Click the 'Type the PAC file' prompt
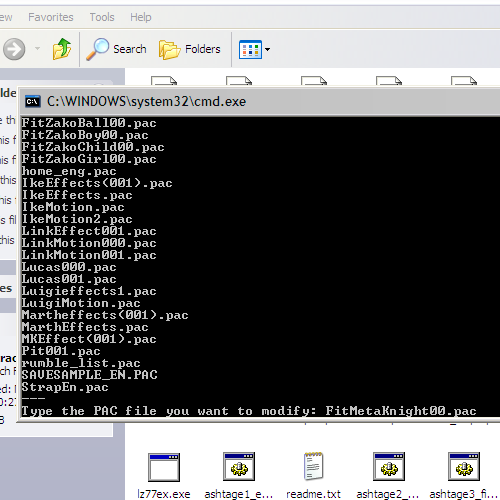Viewport: 500px width, 500px height. [169, 411]
